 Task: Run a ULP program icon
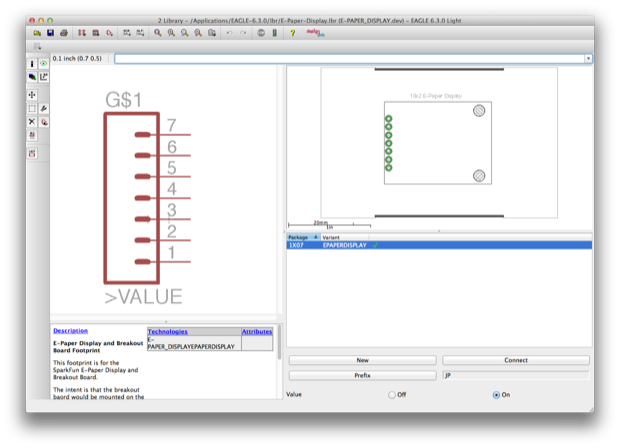click(x=140, y=33)
